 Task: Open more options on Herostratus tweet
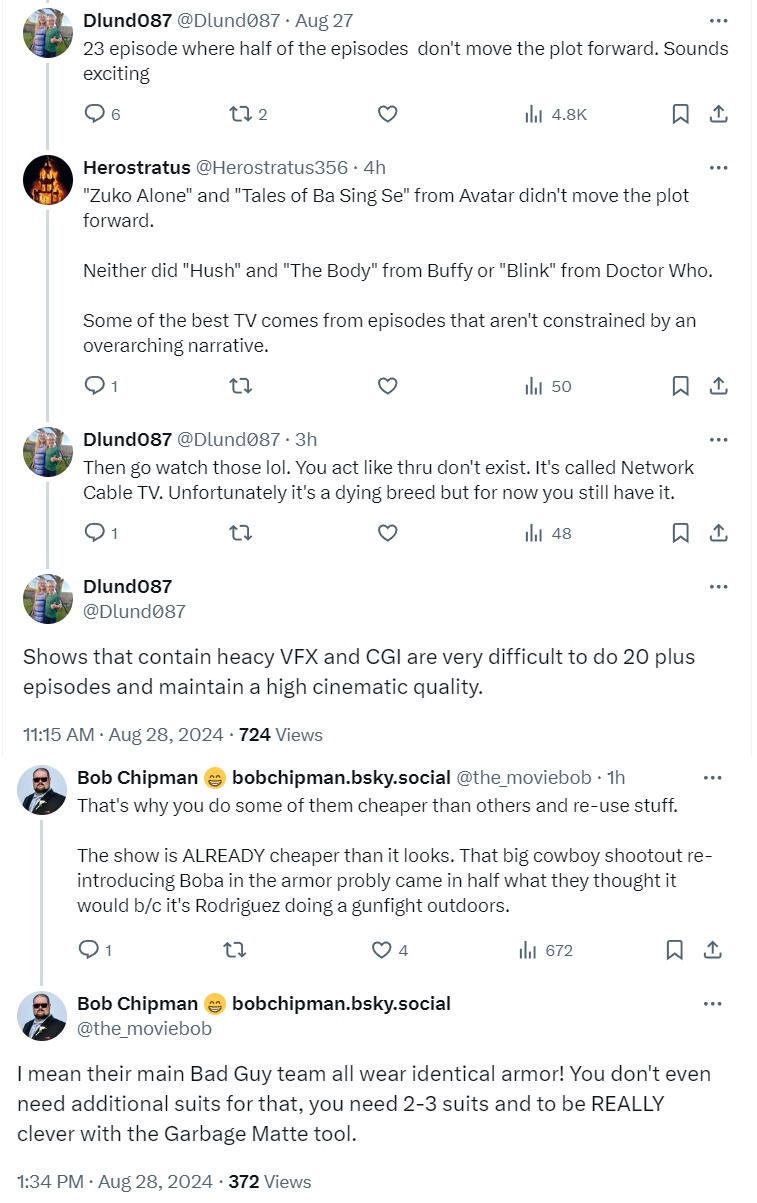718,167
